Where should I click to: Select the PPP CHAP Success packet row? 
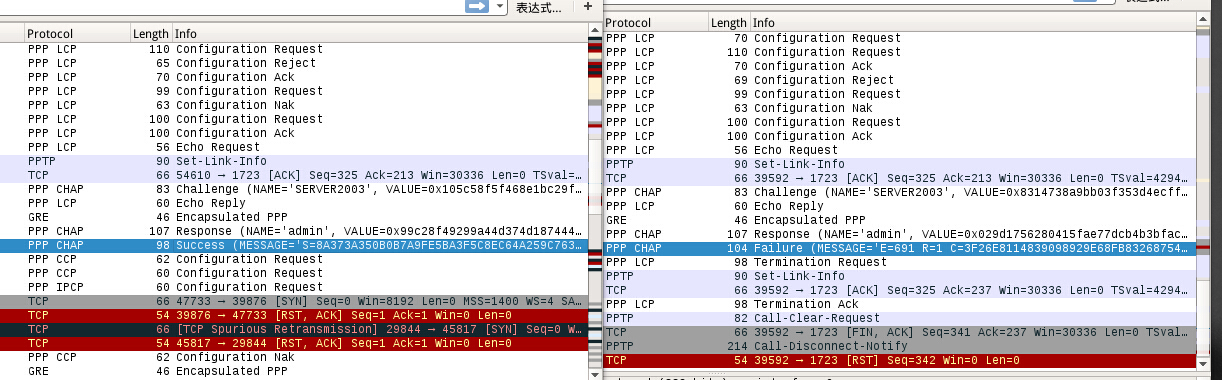pos(294,245)
